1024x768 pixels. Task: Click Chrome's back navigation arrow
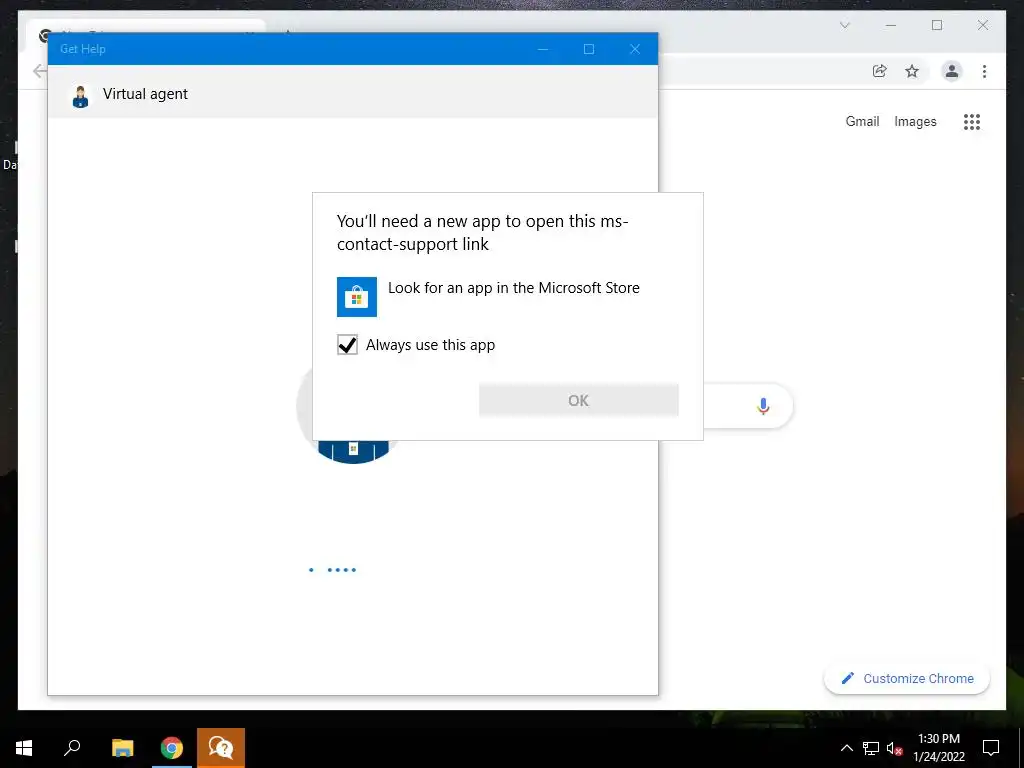[x=39, y=71]
